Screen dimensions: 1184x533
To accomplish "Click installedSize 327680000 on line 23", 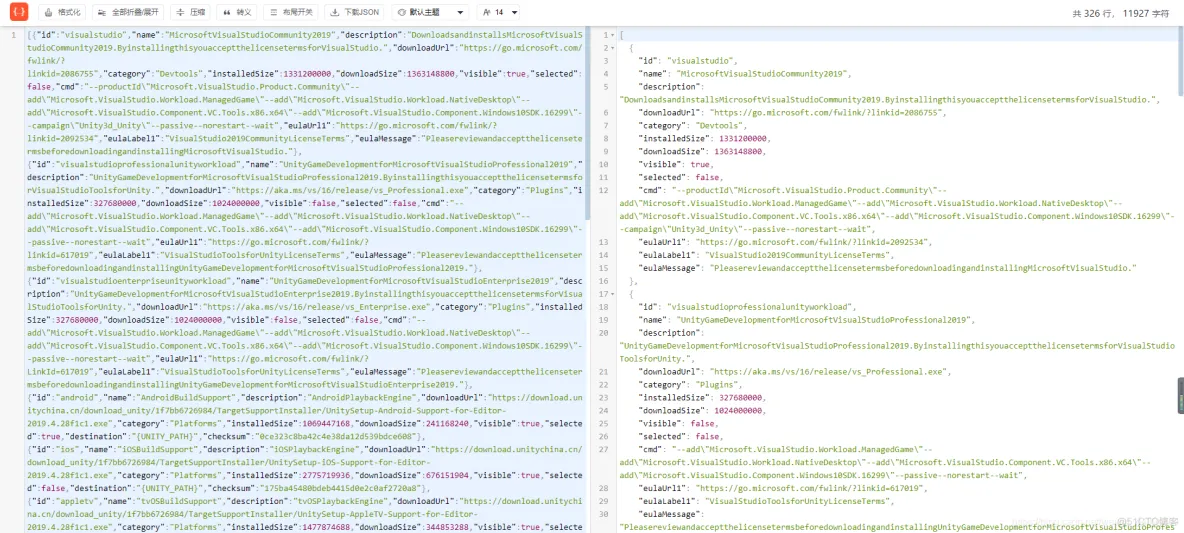I will point(740,397).
